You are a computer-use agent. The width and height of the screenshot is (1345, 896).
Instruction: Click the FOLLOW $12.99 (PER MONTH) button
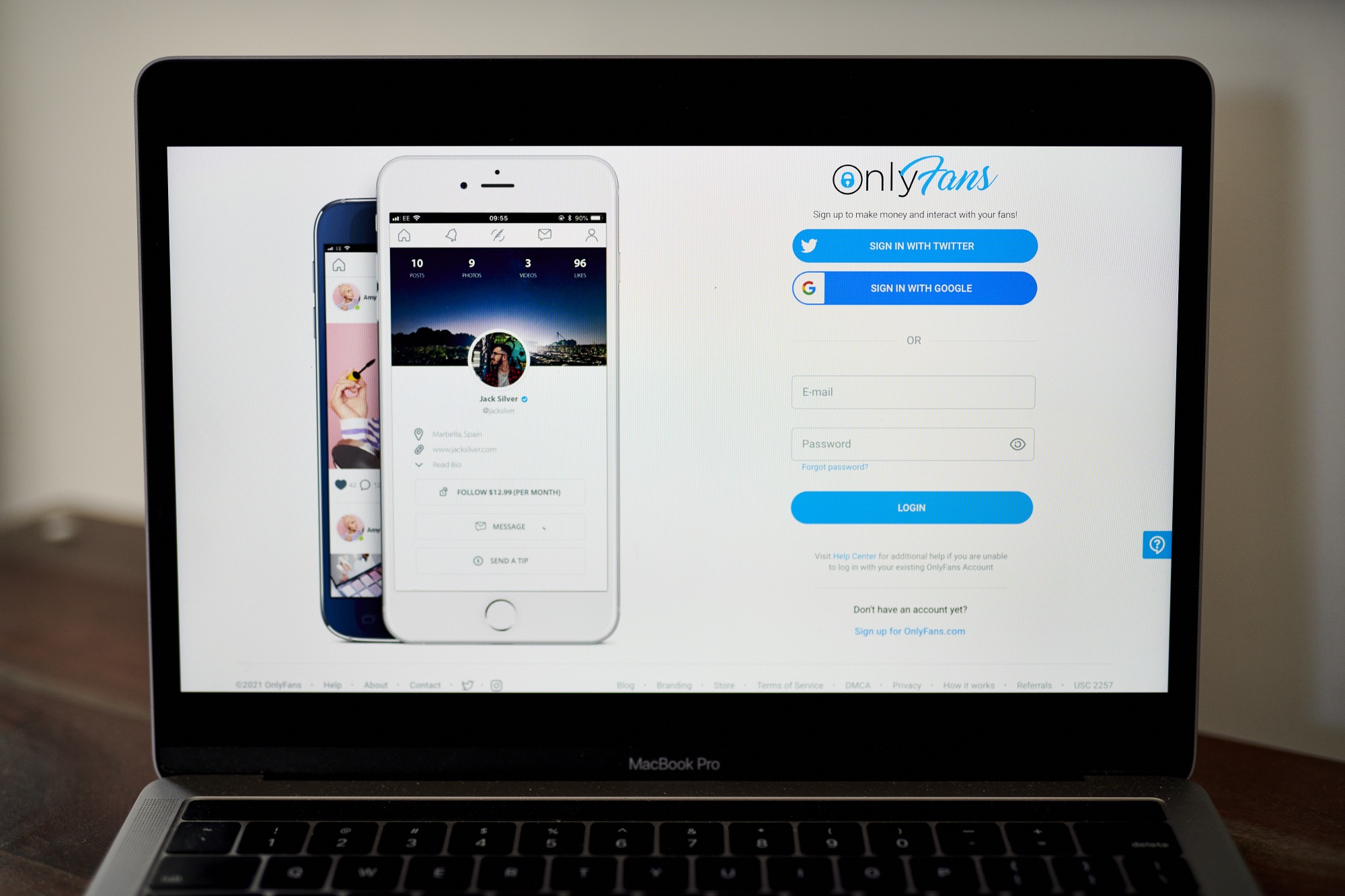point(504,490)
